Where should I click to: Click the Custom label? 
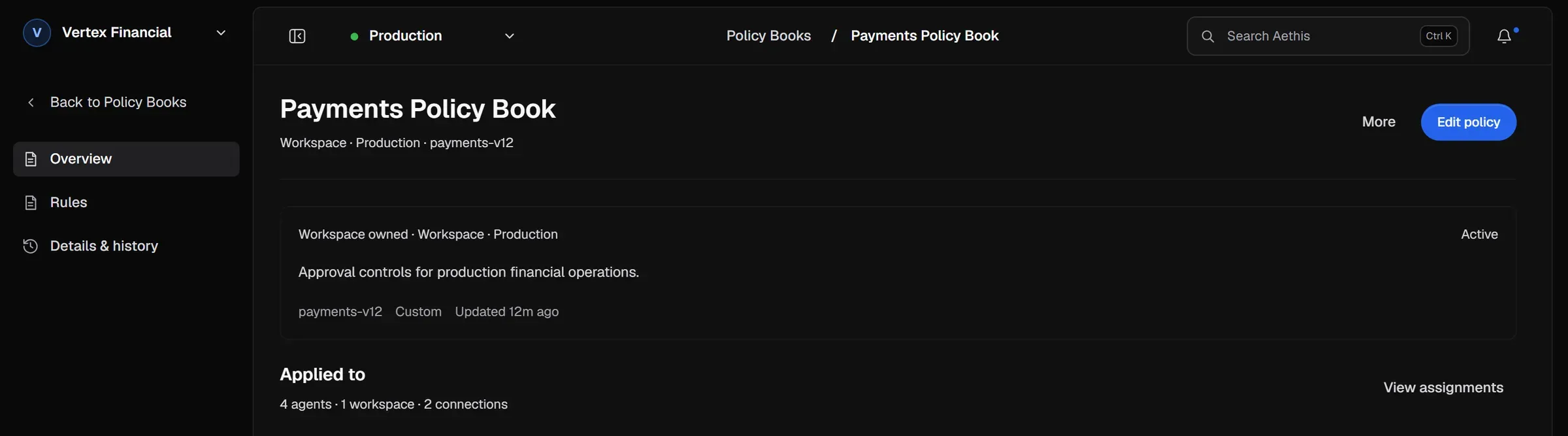pos(418,312)
